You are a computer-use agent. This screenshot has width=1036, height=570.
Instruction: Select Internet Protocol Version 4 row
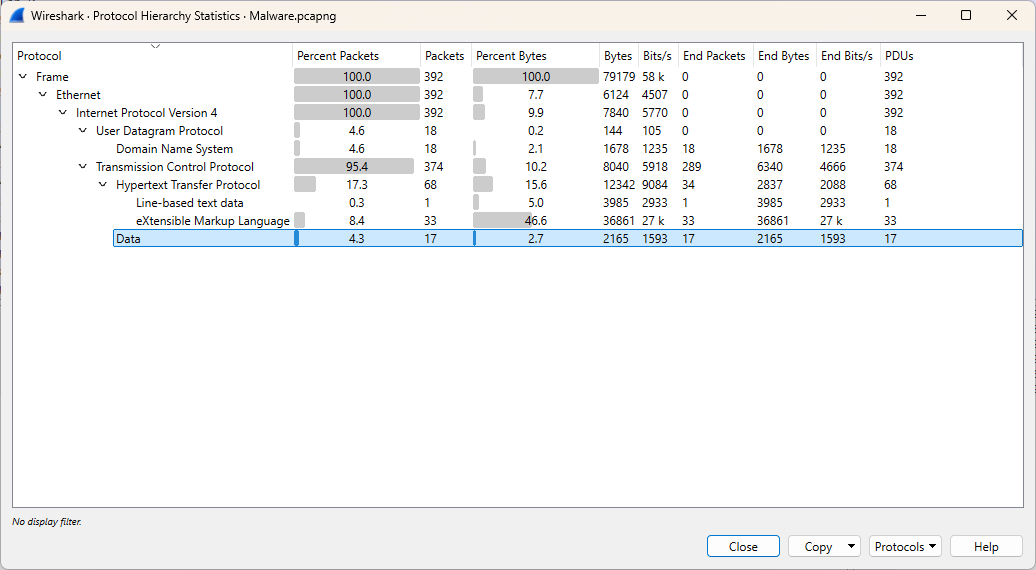[x=518, y=112]
